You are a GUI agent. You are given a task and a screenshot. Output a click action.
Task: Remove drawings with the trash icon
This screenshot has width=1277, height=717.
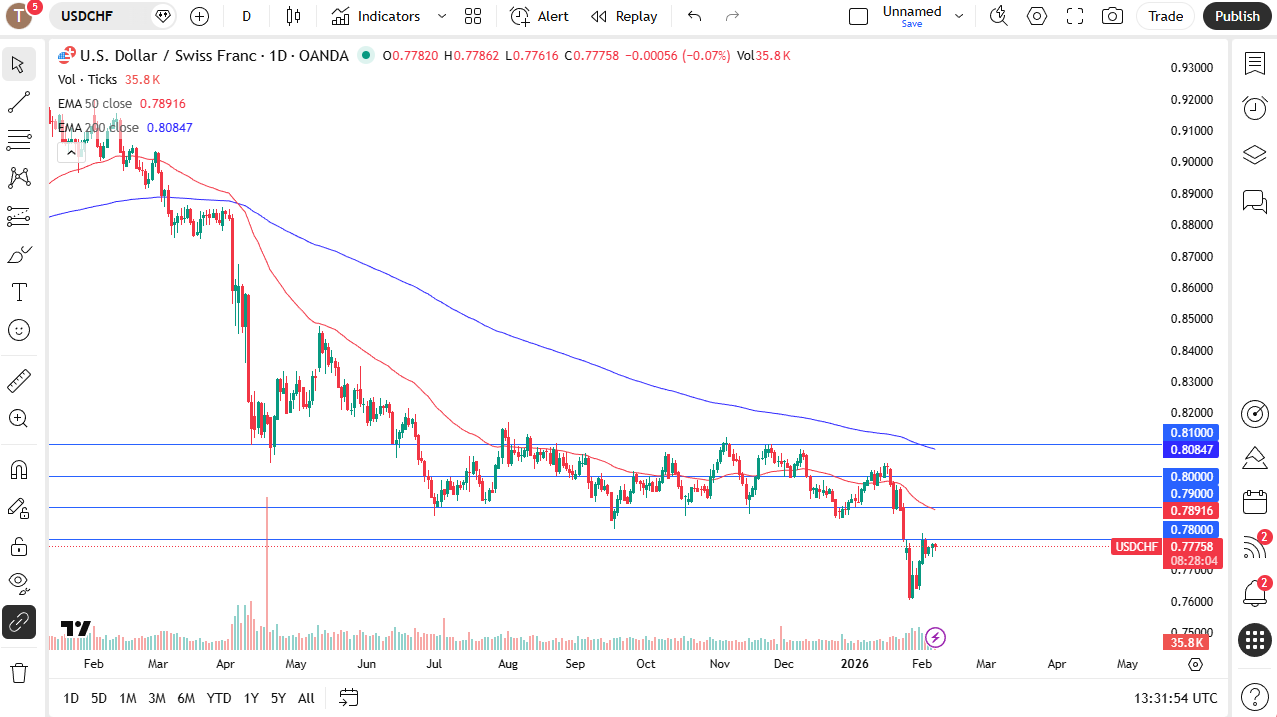coord(18,672)
